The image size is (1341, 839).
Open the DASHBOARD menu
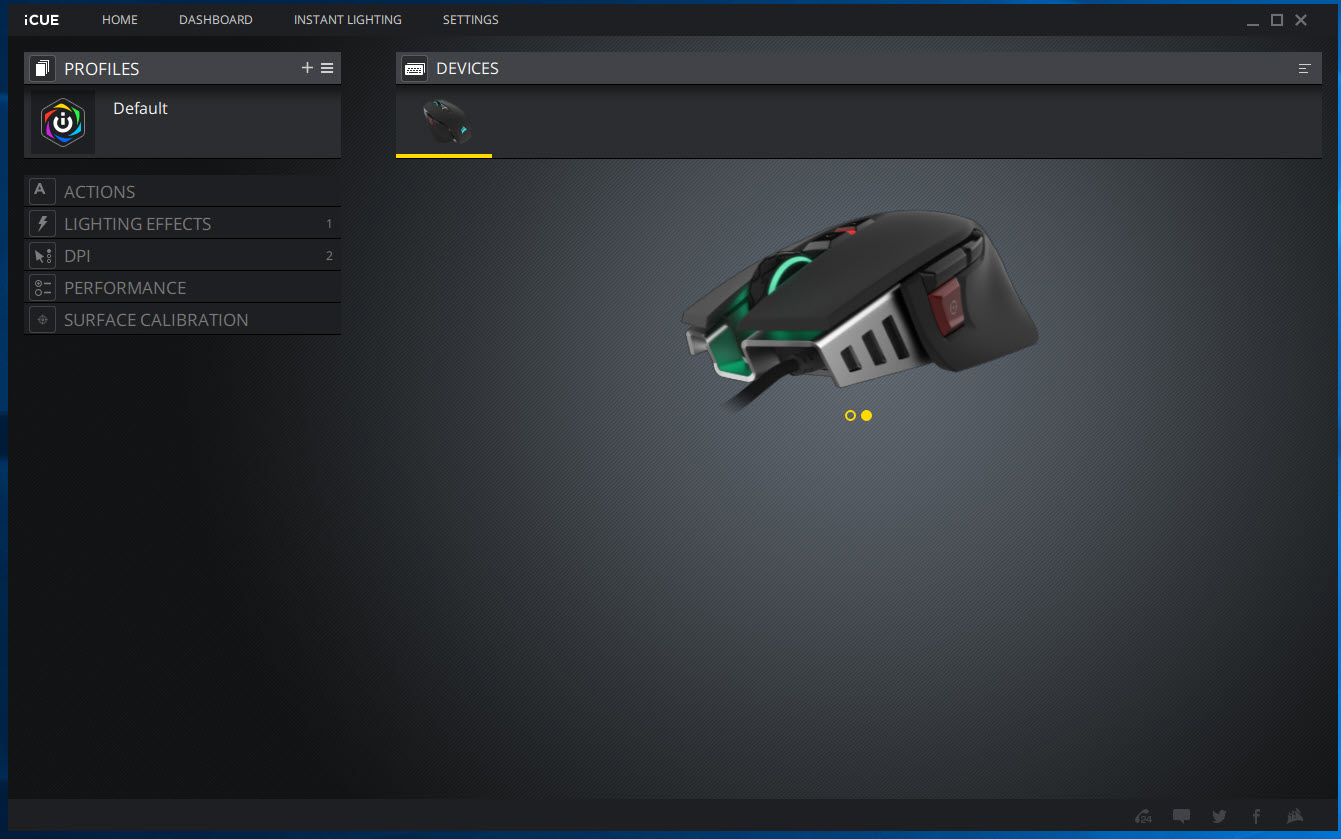coord(216,20)
